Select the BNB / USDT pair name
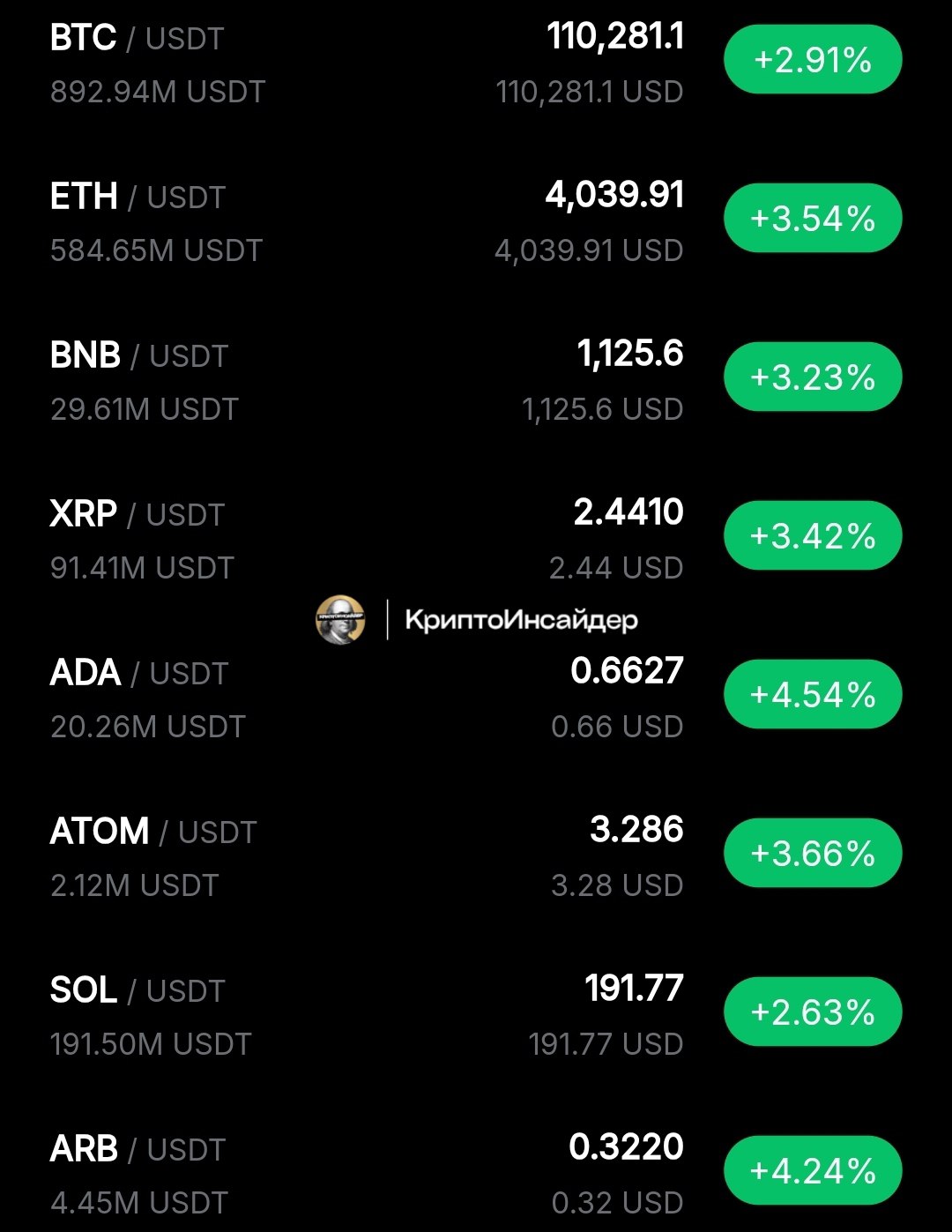The height and width of the screenshot is (1232, 952). (x=139, y=356)
